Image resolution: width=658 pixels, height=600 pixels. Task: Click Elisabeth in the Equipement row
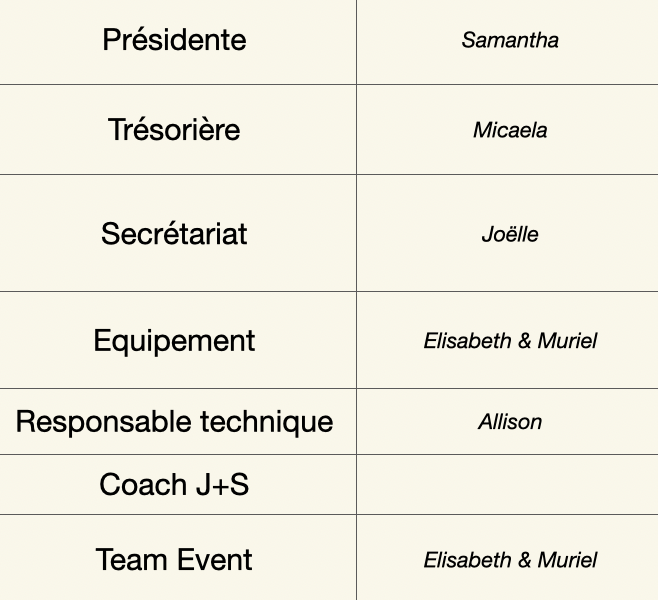click(467, 341)
